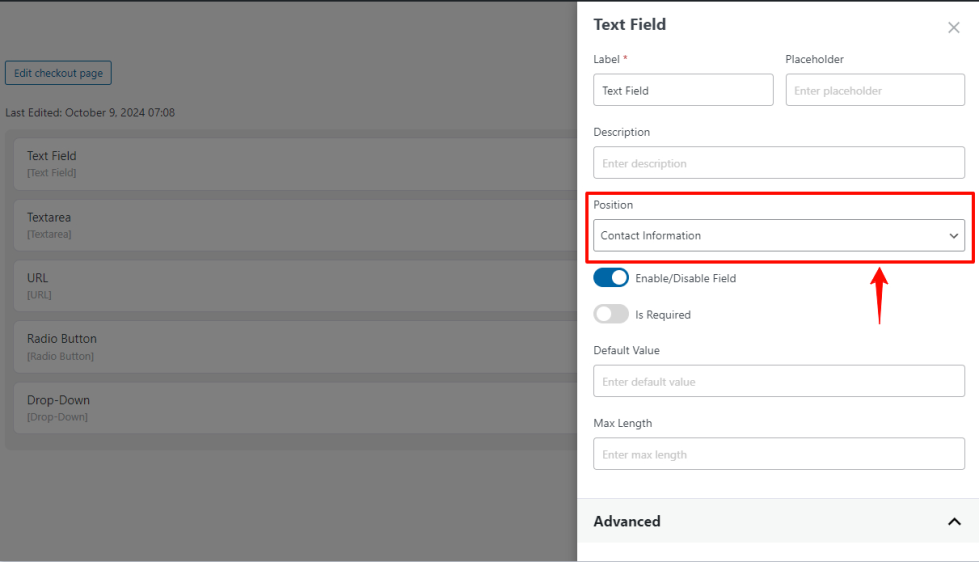Open the Position dropdown arrow

[x=953, y=236]
